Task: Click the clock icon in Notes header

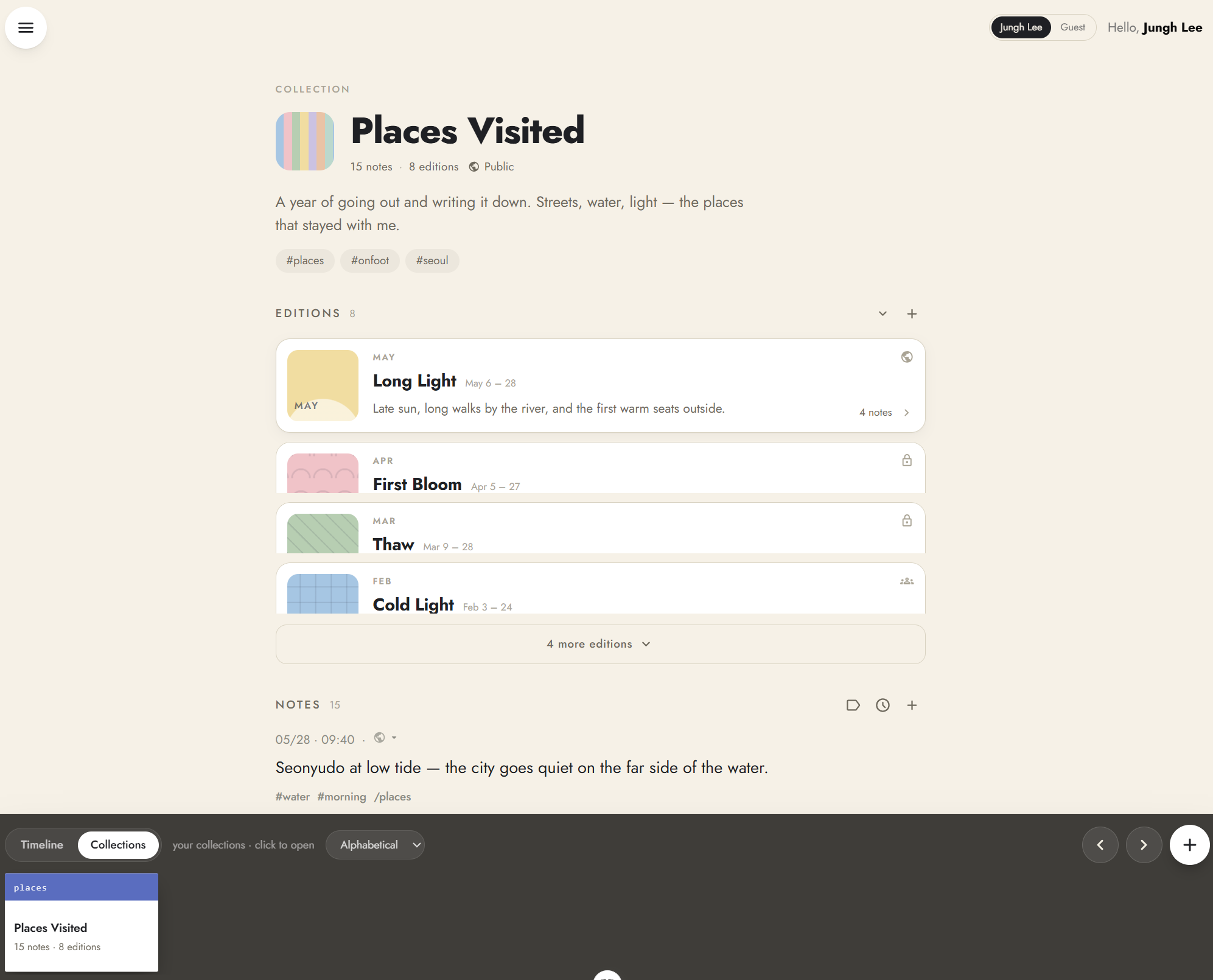Action: tap(883, 705)
